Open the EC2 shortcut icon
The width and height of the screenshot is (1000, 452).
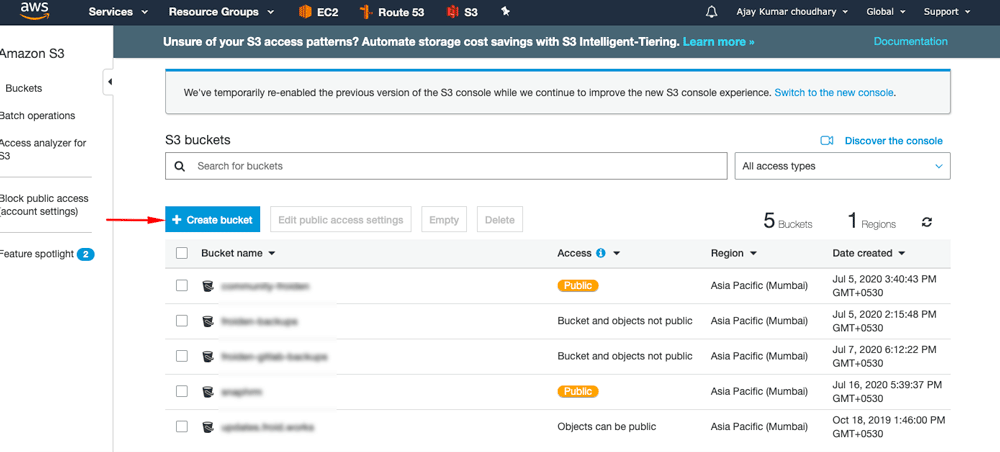(x=305, y=11)
